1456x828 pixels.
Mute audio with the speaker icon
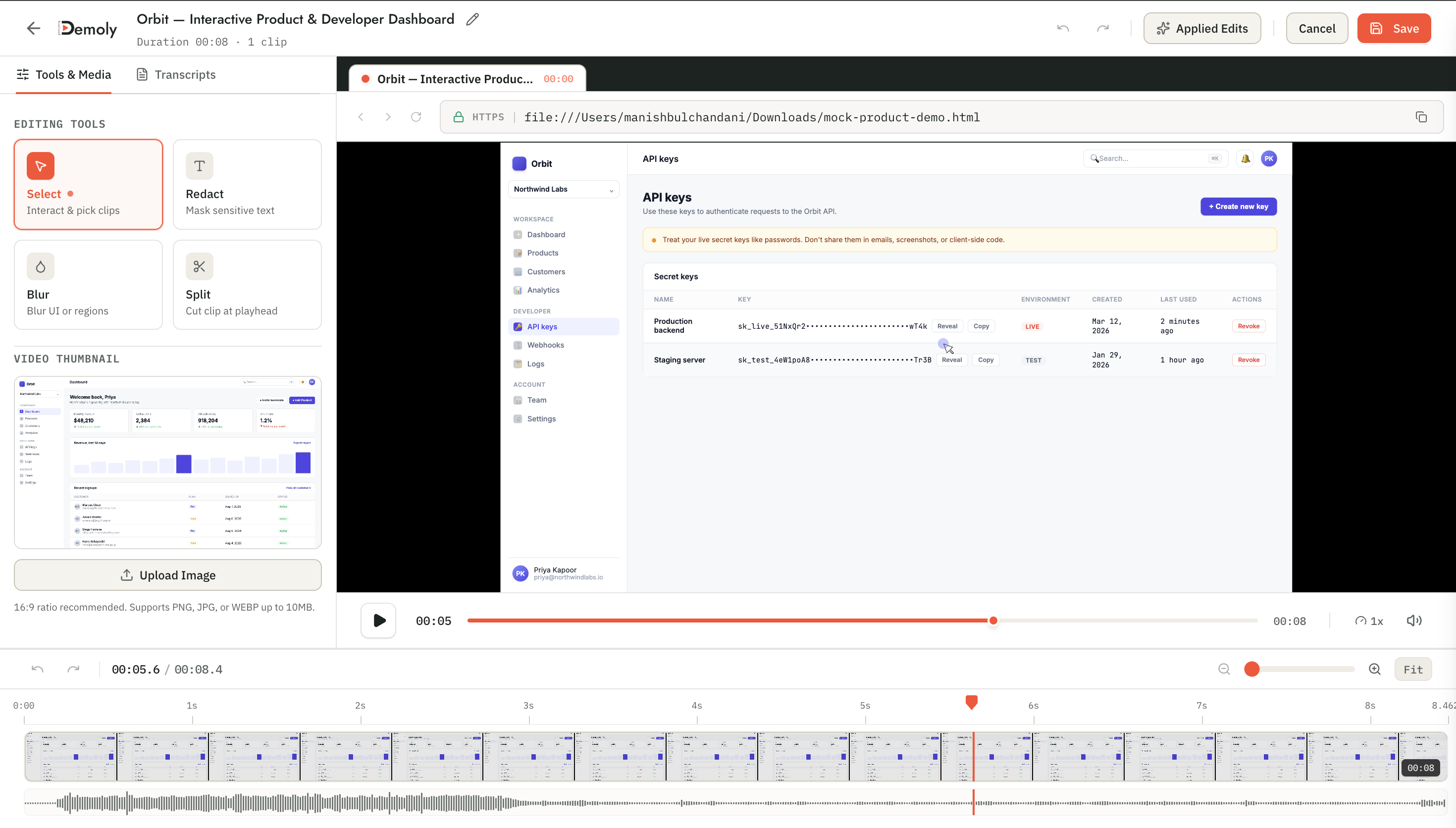pyautogui.click(x=1414, y=621)
